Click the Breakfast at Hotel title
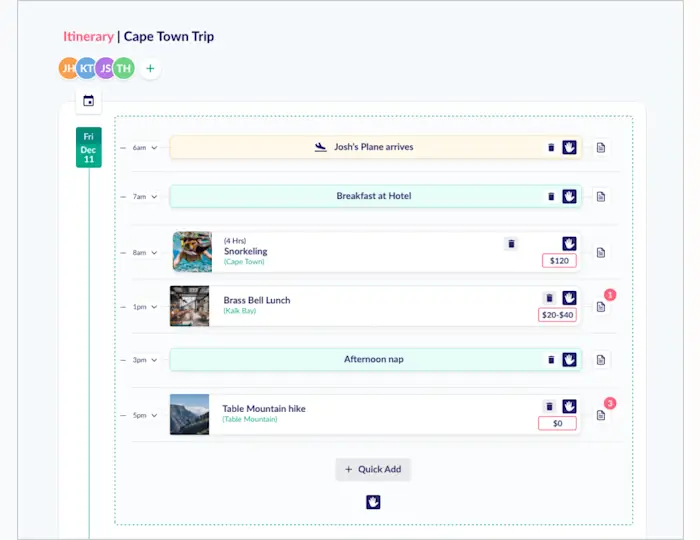 coord(374,196)
